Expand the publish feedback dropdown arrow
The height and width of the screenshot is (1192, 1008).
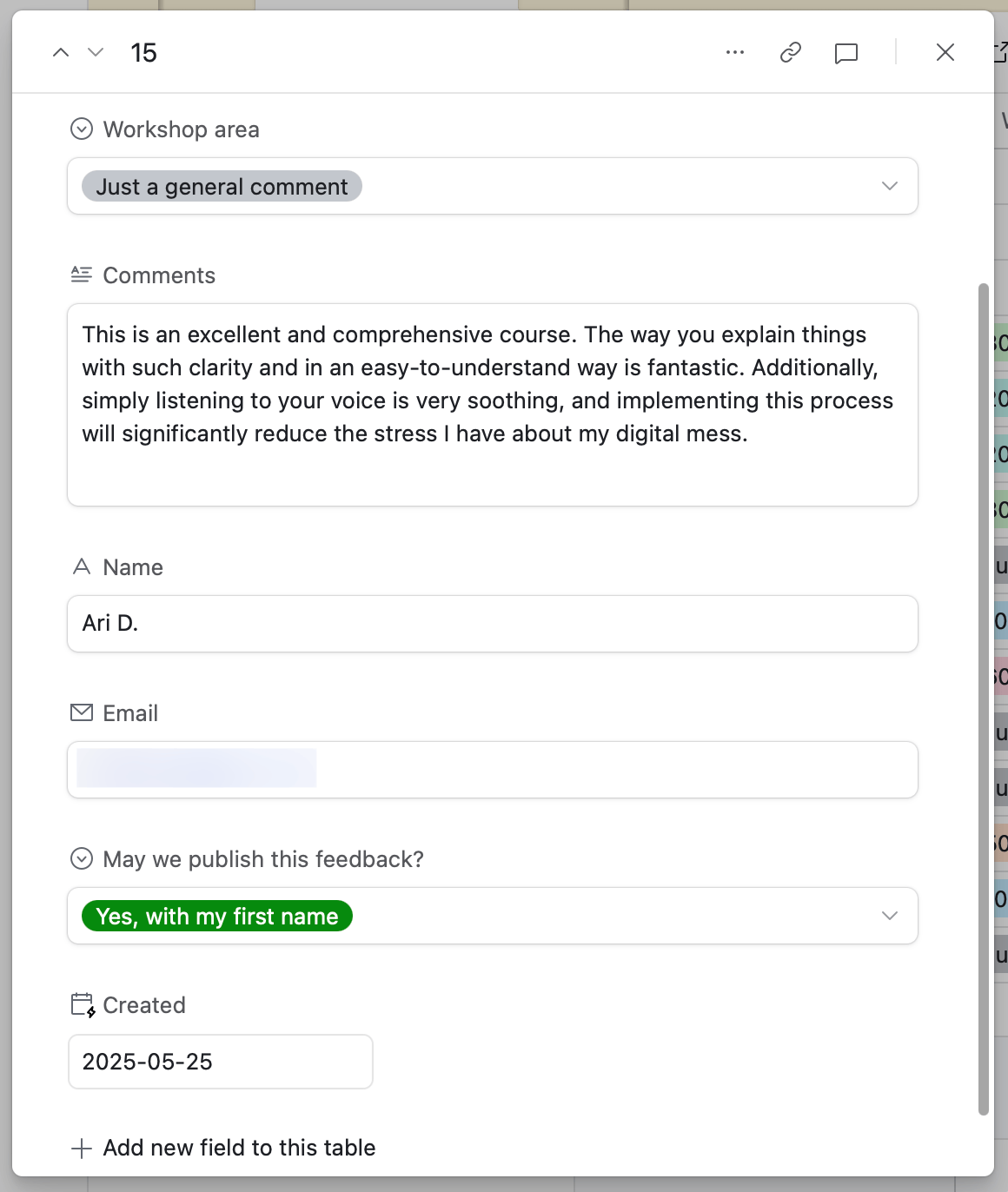click(889, 916)
